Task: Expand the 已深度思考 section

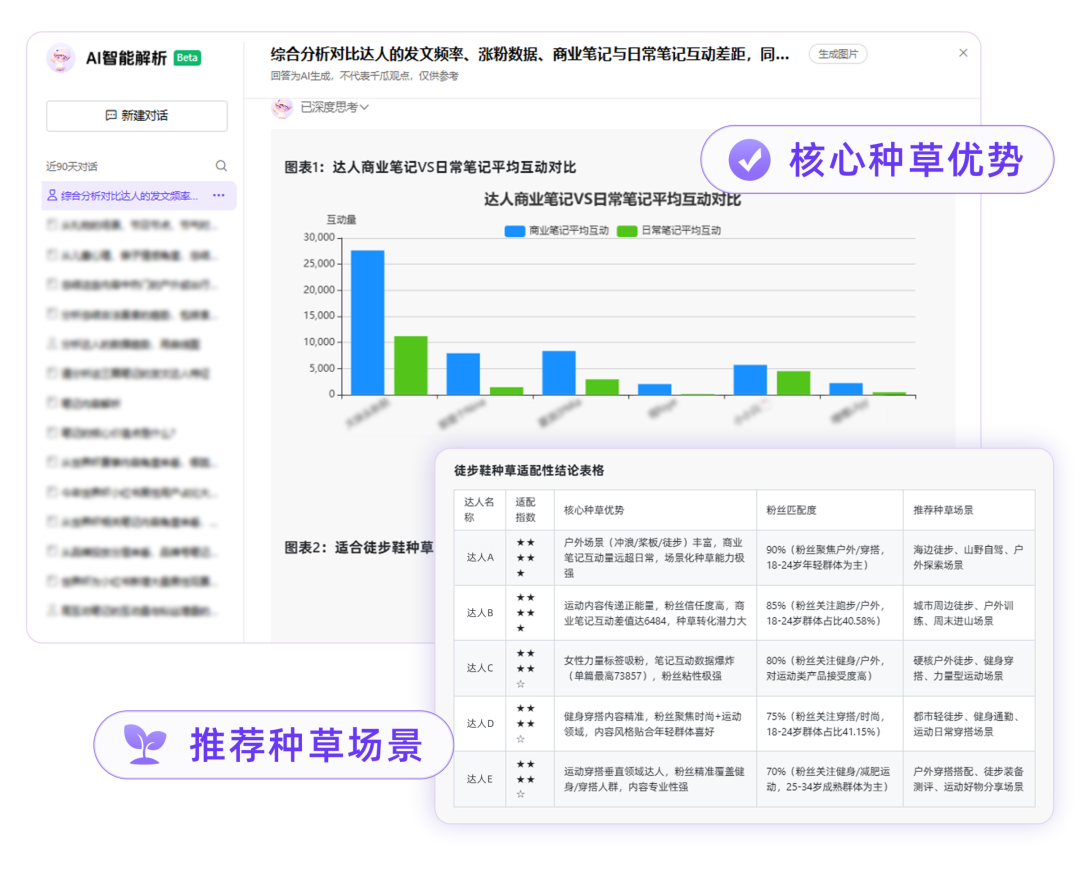Action: click(x=335, y=107)
